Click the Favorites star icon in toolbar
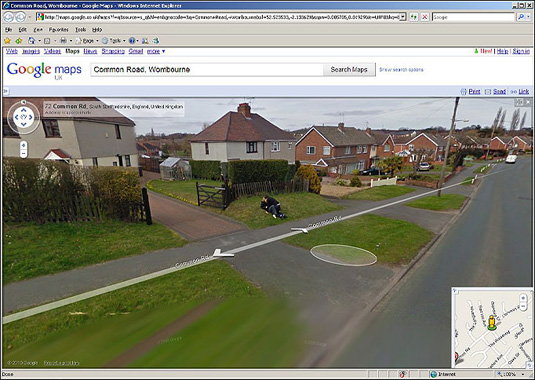 tap(7, 41)
